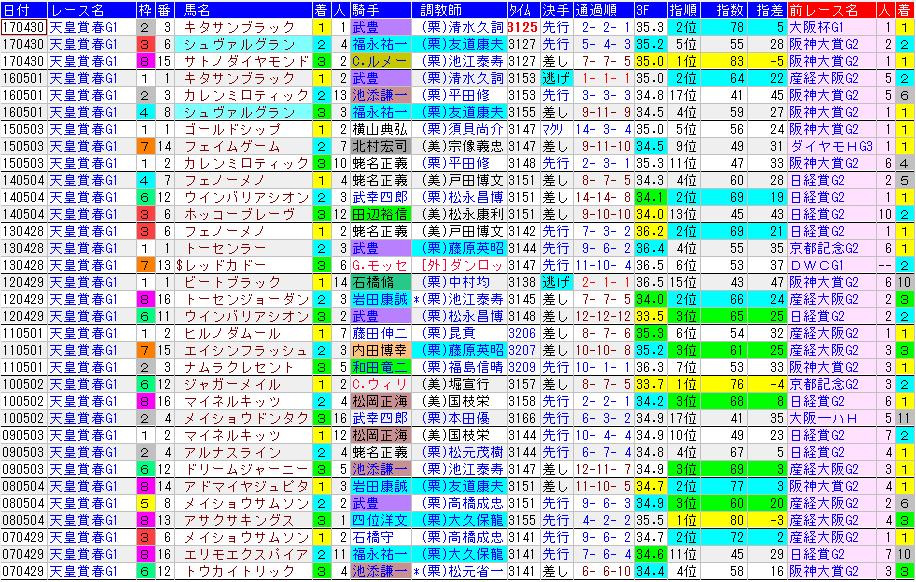Click horse name アルナスライン

pos(233,452)
